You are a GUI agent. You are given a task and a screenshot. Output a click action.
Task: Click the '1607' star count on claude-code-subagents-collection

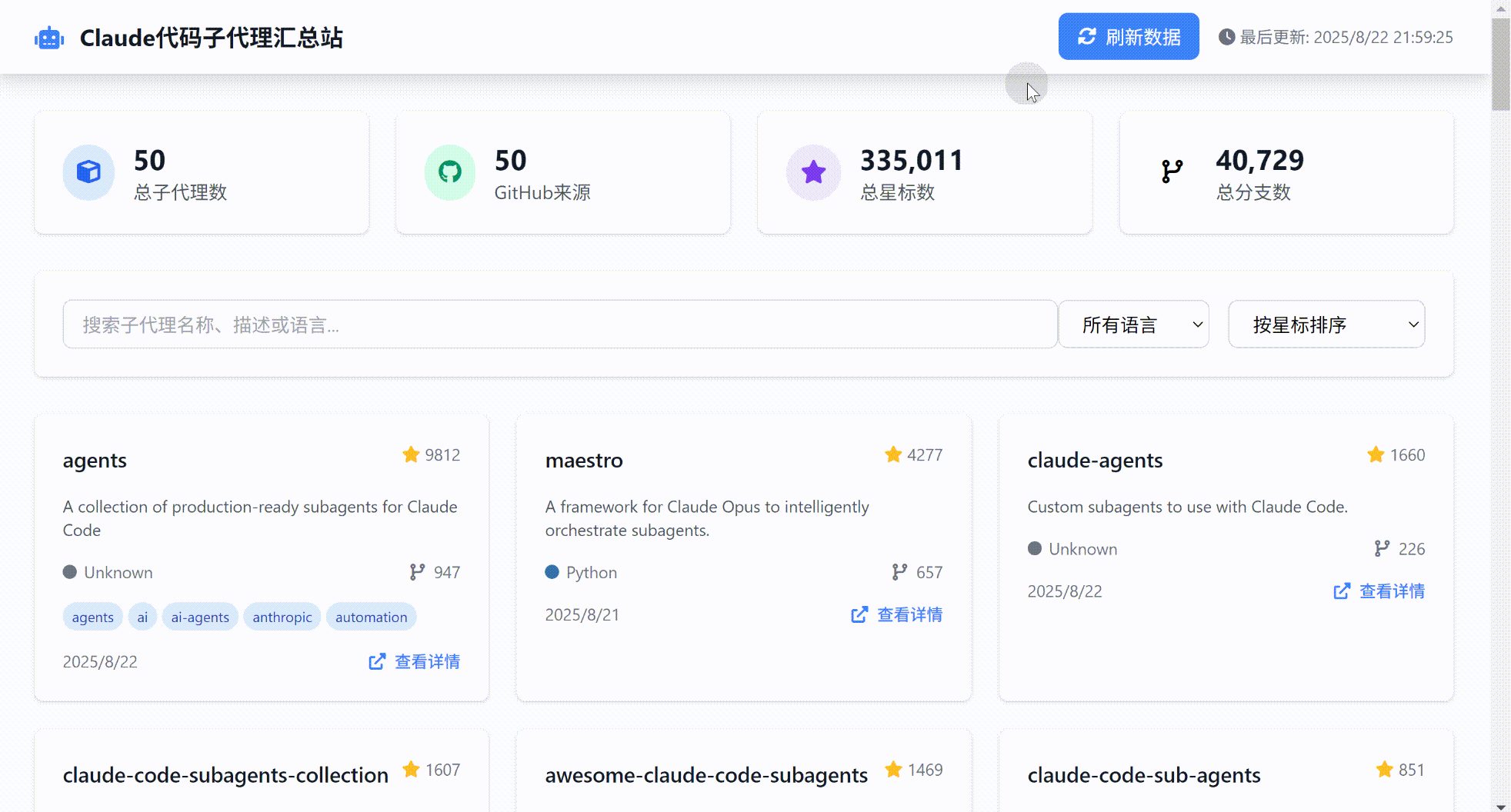coord(443,770)
